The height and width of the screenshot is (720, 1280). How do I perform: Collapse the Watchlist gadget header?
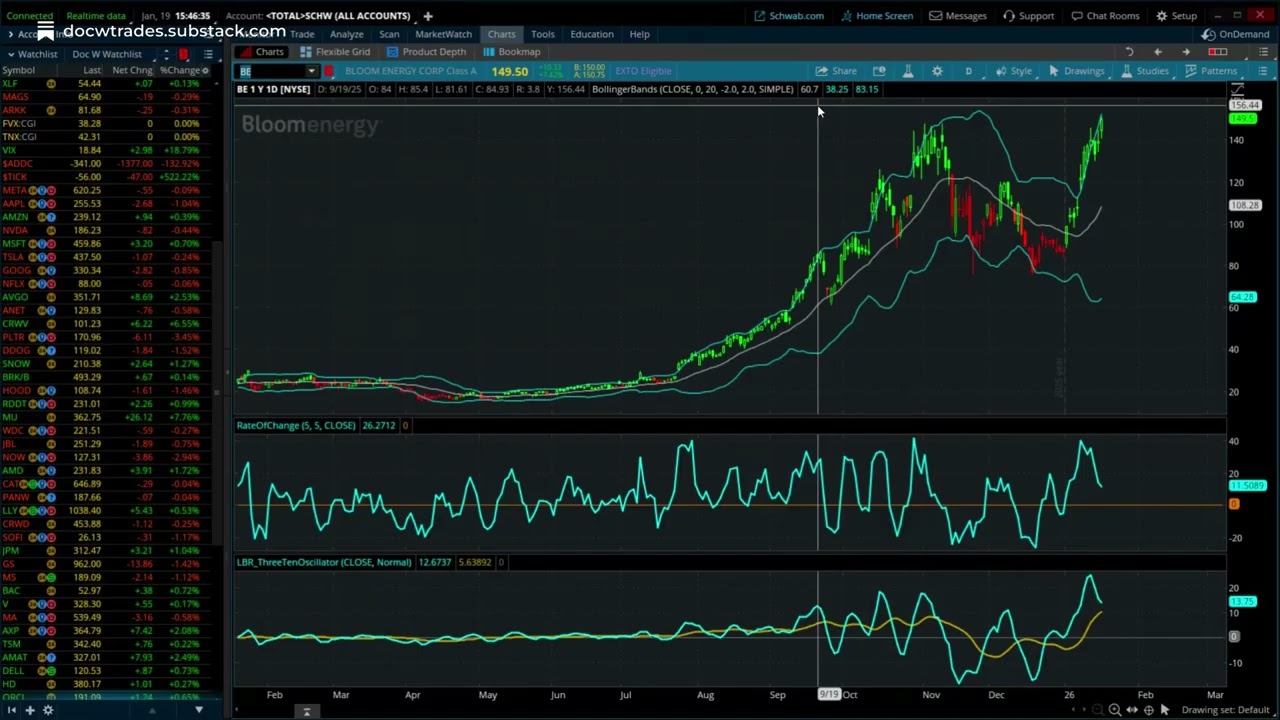[33, 54]
